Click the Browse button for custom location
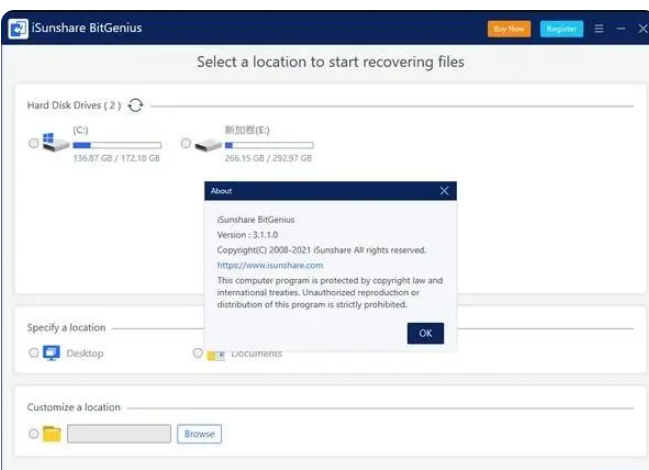 (x=199, y=434)
